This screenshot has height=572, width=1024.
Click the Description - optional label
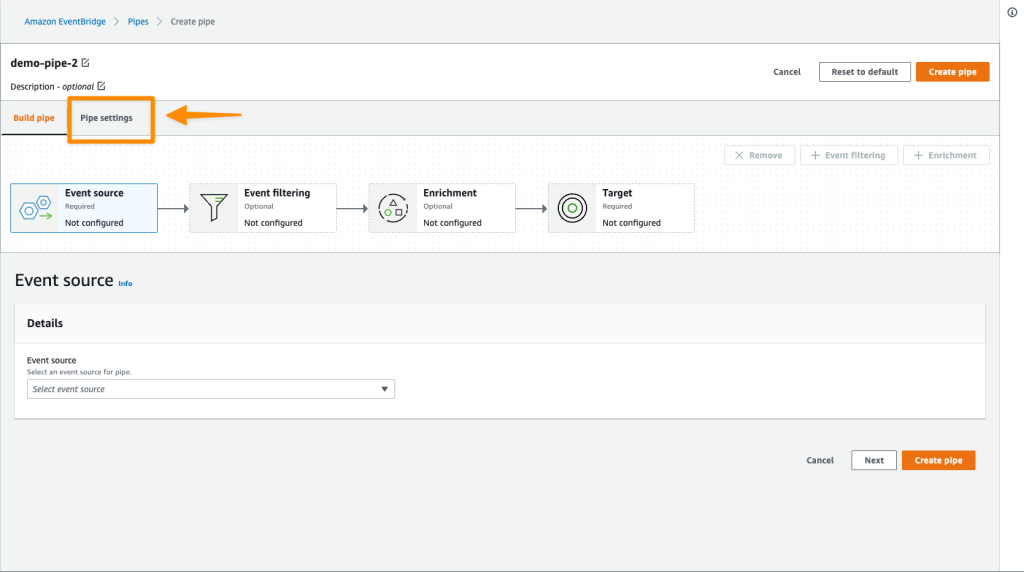tap(52, 86)
